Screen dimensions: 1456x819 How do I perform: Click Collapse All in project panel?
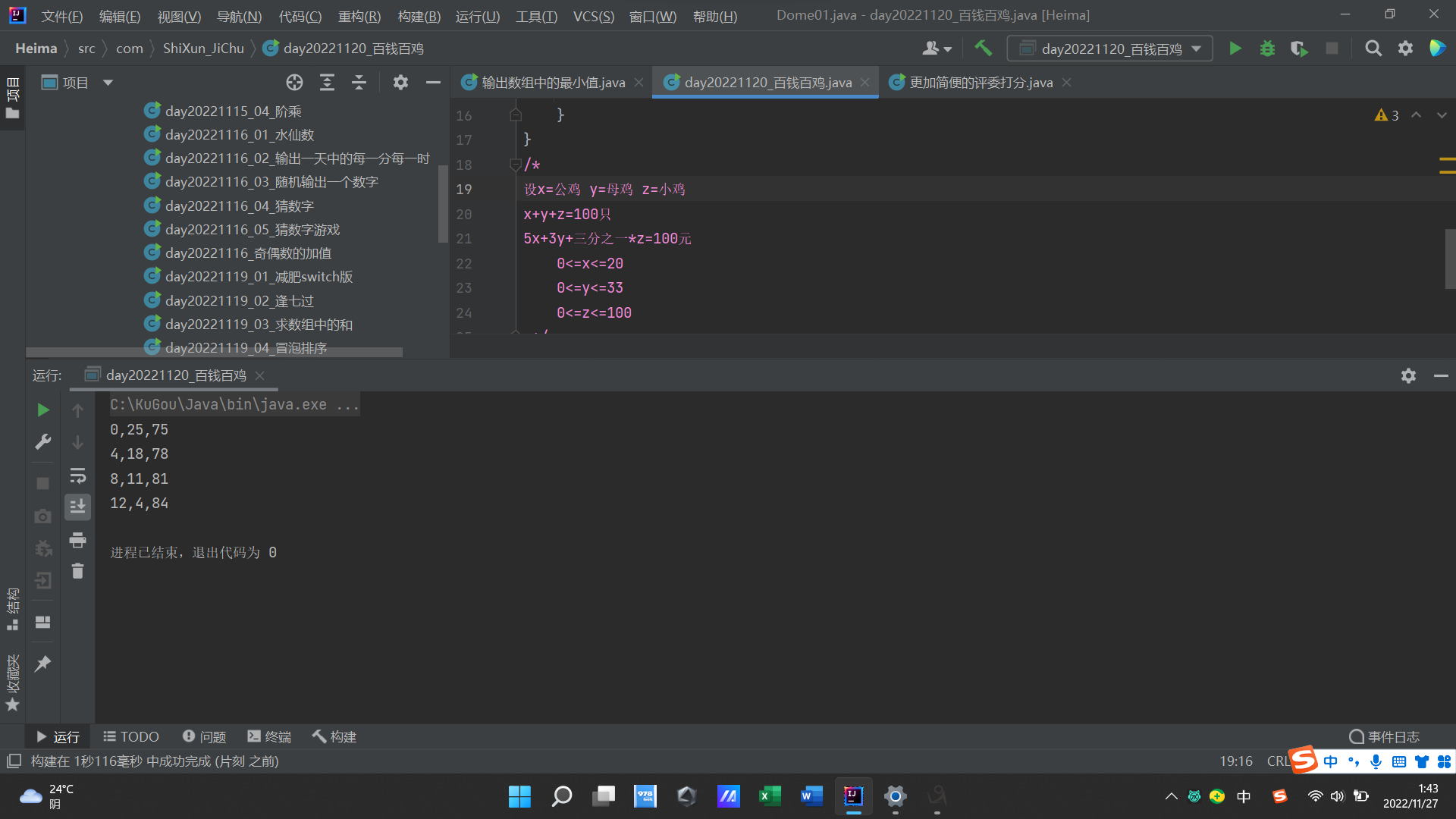point(359,83)
